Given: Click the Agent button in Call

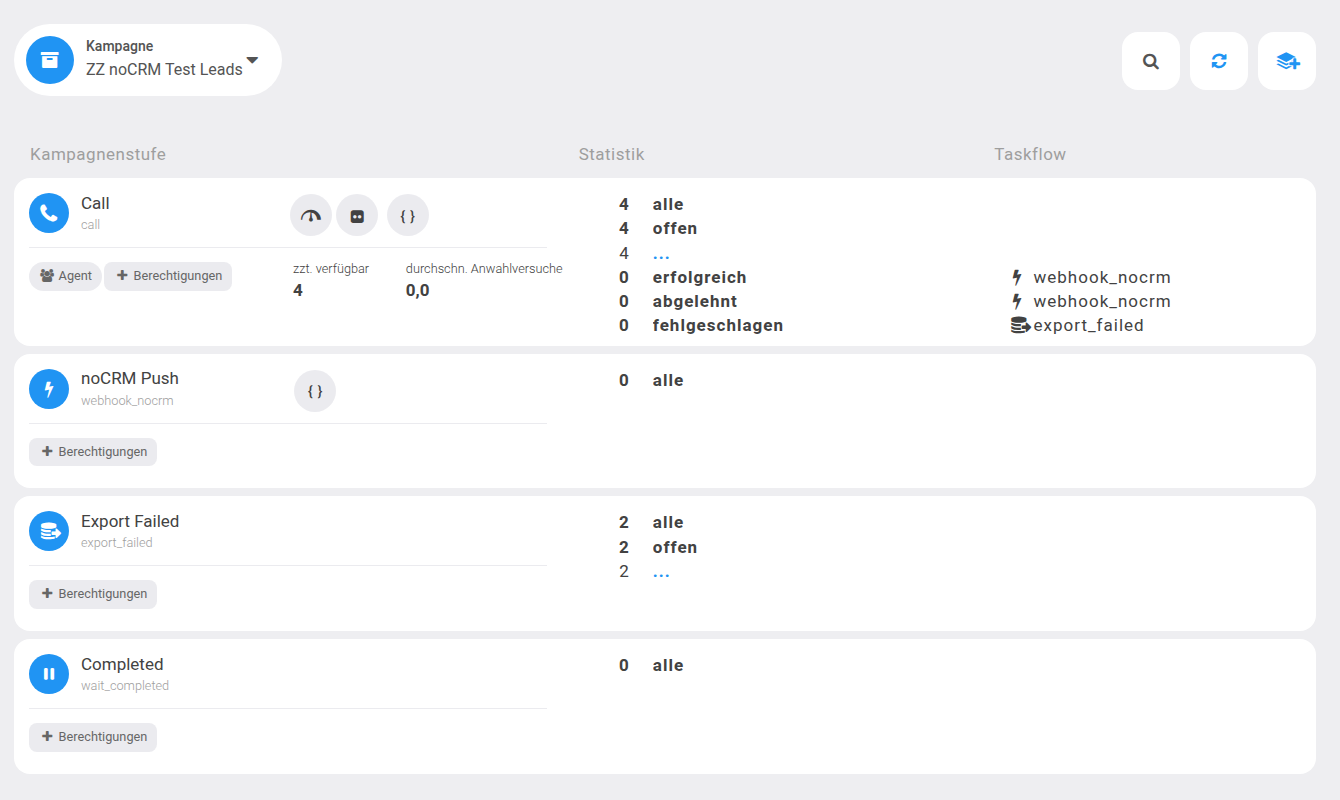Looking at the screenshot, I should 65,276.
